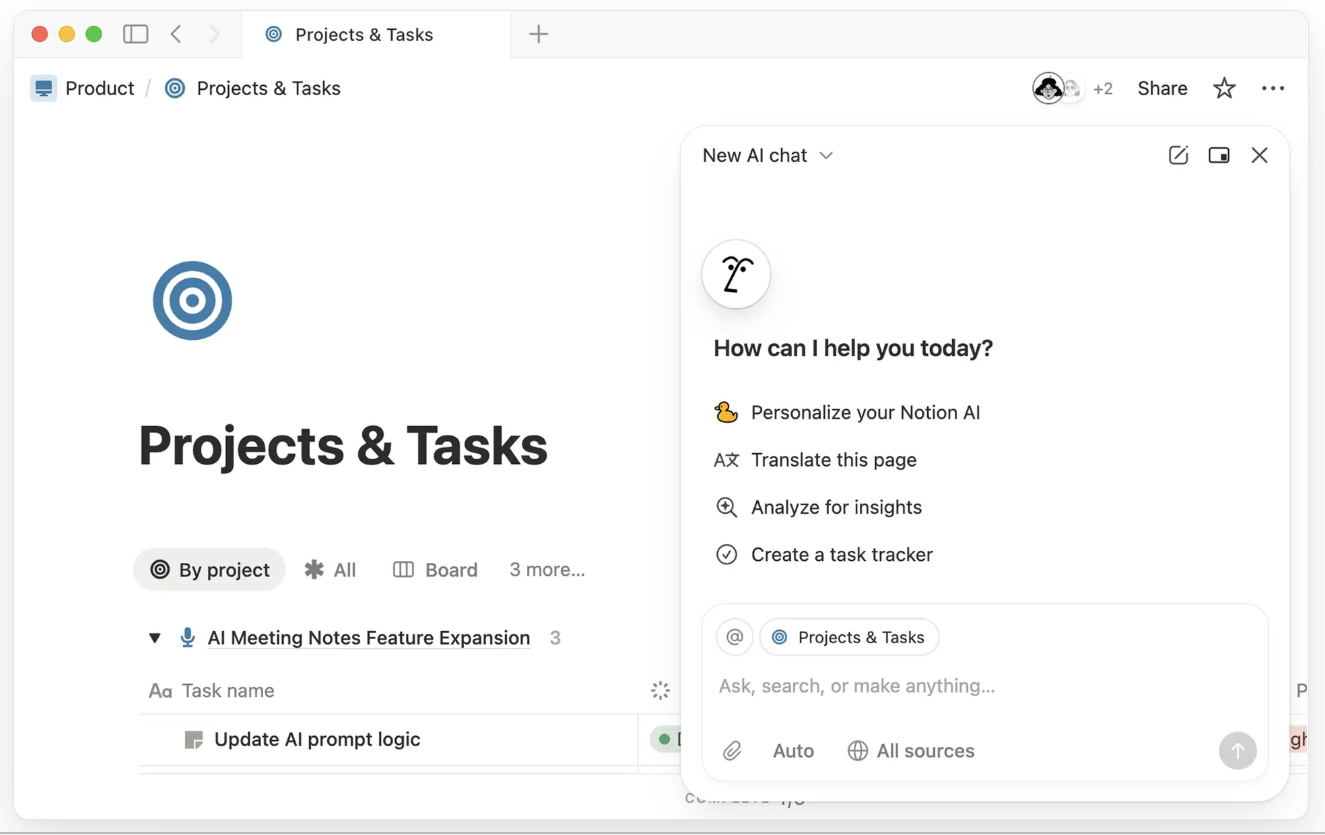Choose Personalize your Notion AI suggestion
The image size is (1325, 835).
click(848, 412)
